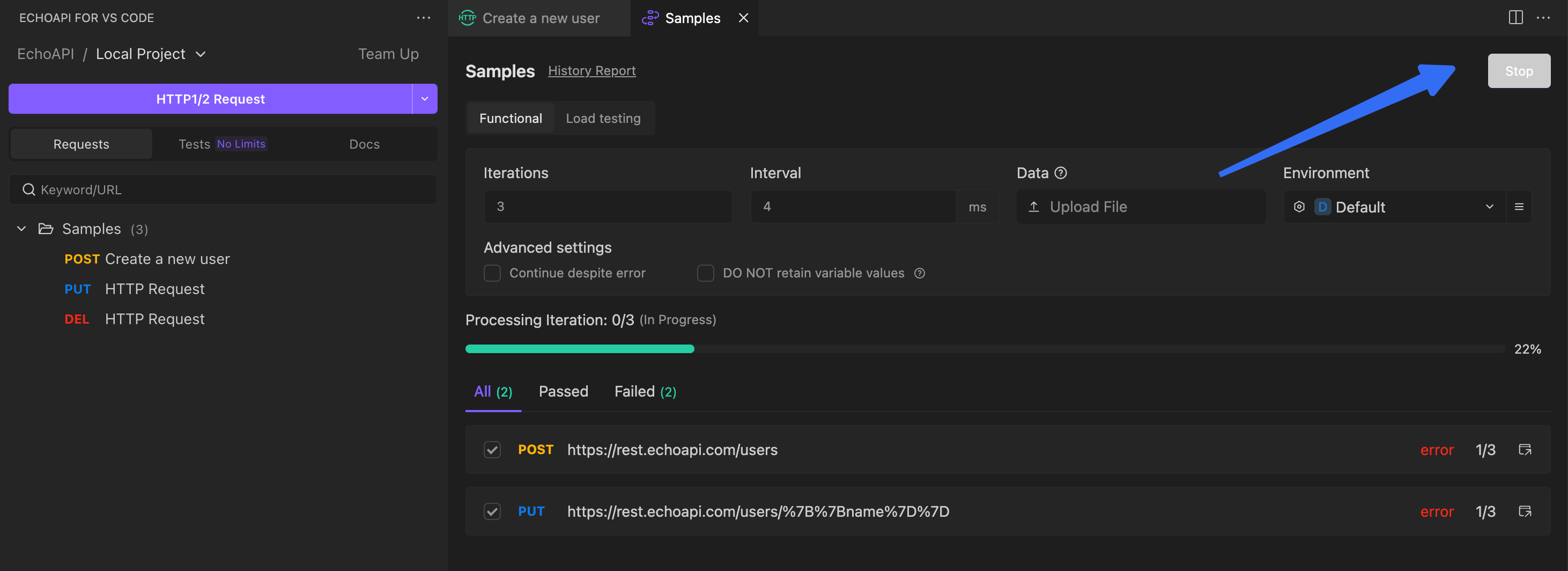1568x571 pixels.
Task: Click the Samples folder icon
Action: (46, 229)
